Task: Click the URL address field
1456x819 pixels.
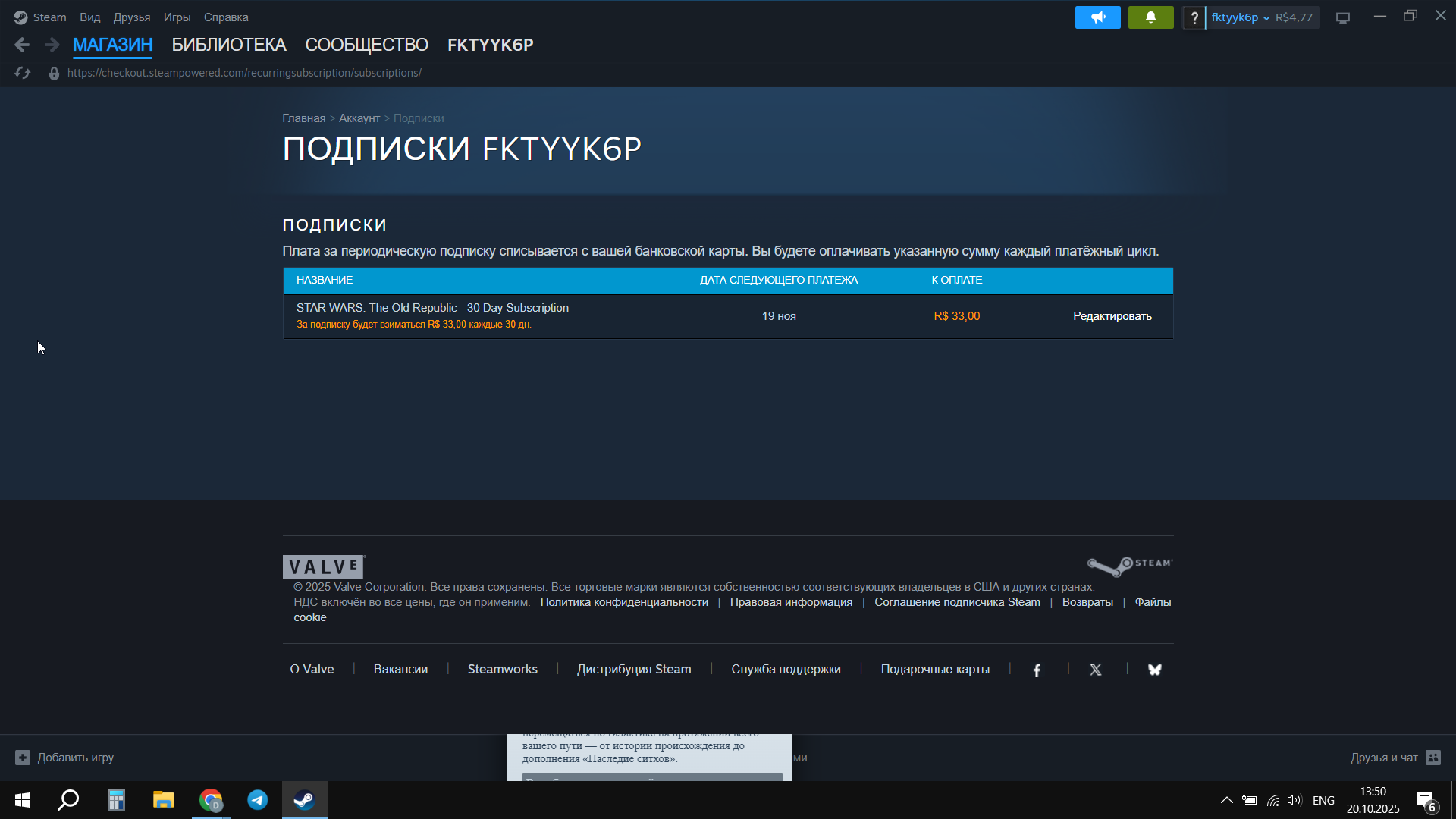Action: click(x=244, y=73)
